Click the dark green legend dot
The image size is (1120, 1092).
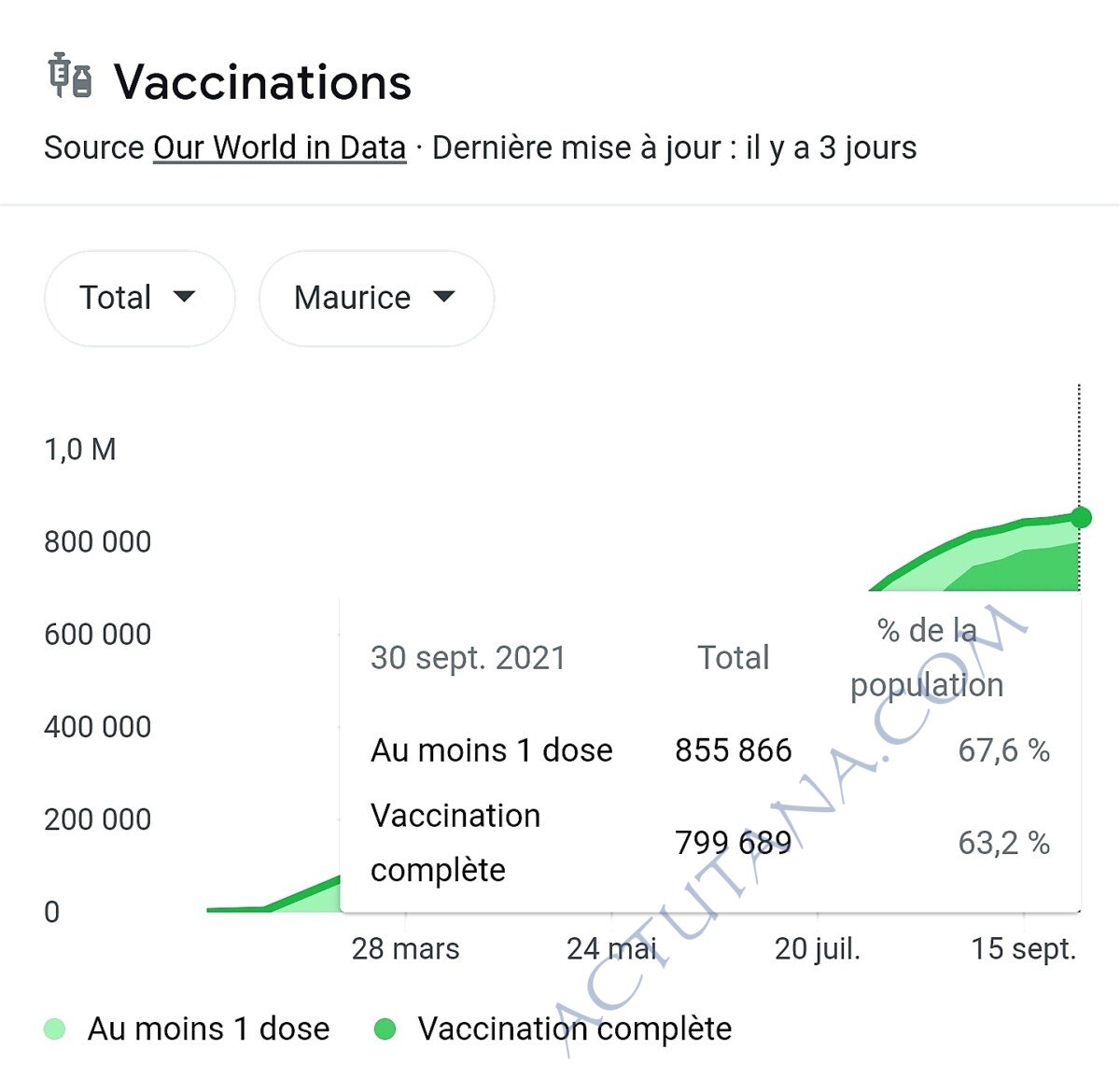tap(385, 1029)
